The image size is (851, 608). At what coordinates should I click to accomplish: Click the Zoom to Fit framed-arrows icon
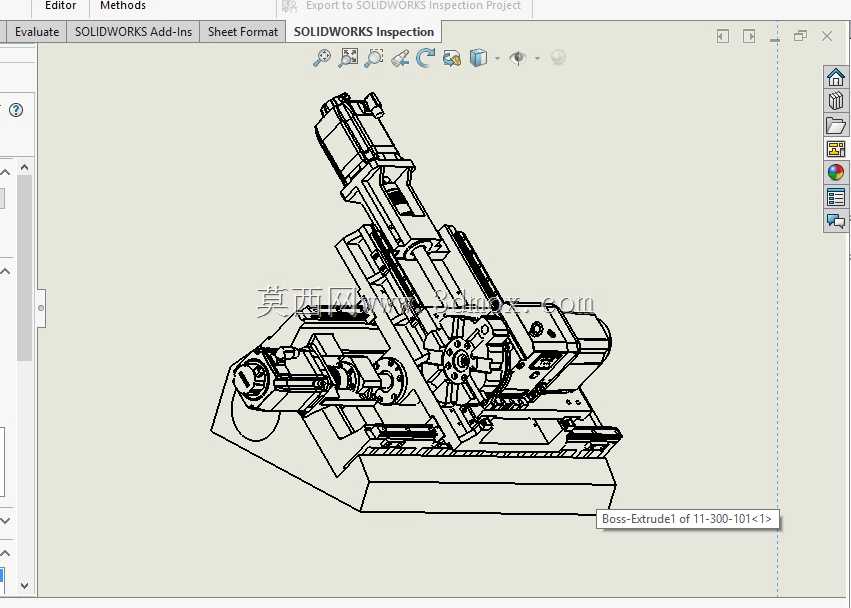tap(348, 58)
